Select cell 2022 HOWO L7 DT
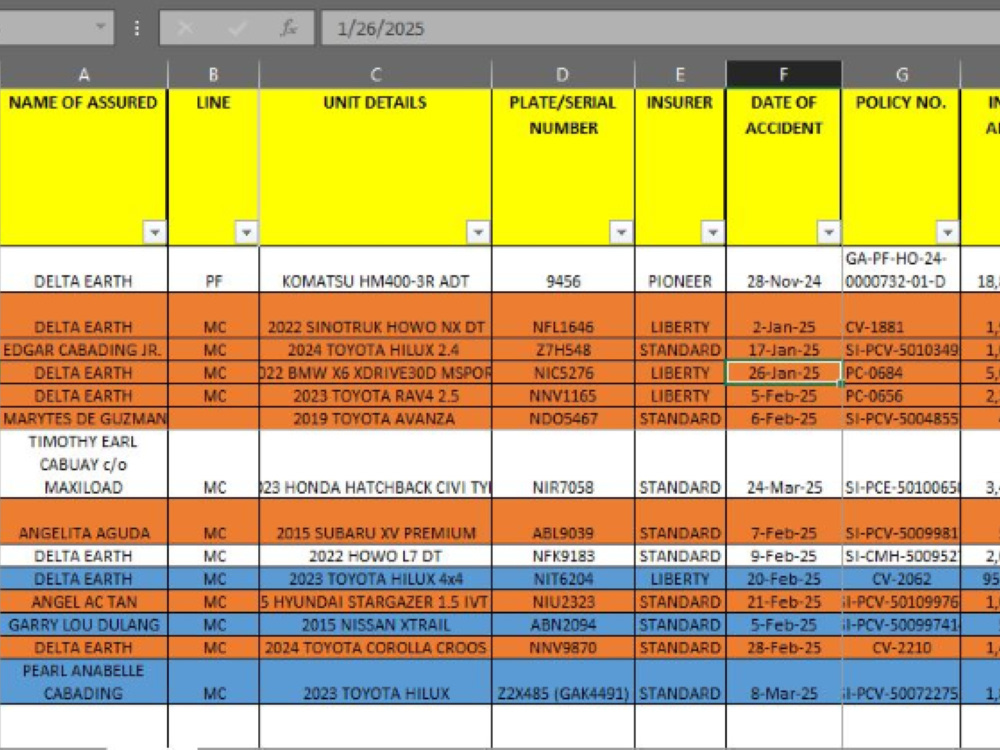This screenshot has width=1000, height=750. point(376,555)
